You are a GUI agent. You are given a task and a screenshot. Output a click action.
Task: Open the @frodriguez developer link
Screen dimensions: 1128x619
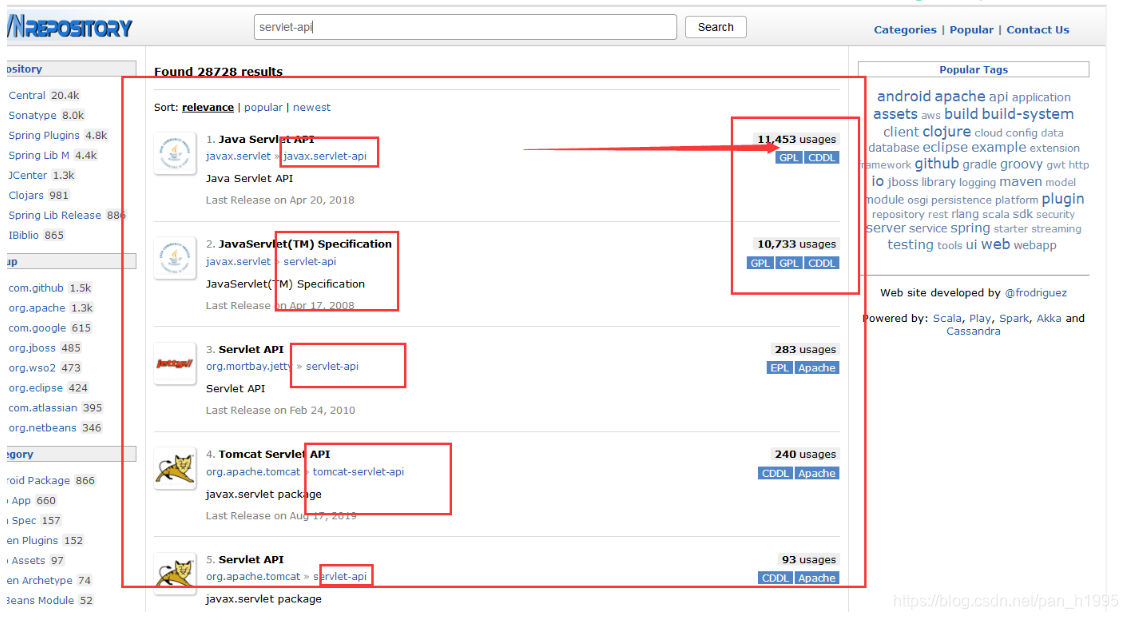click(x=1035, y=293)
